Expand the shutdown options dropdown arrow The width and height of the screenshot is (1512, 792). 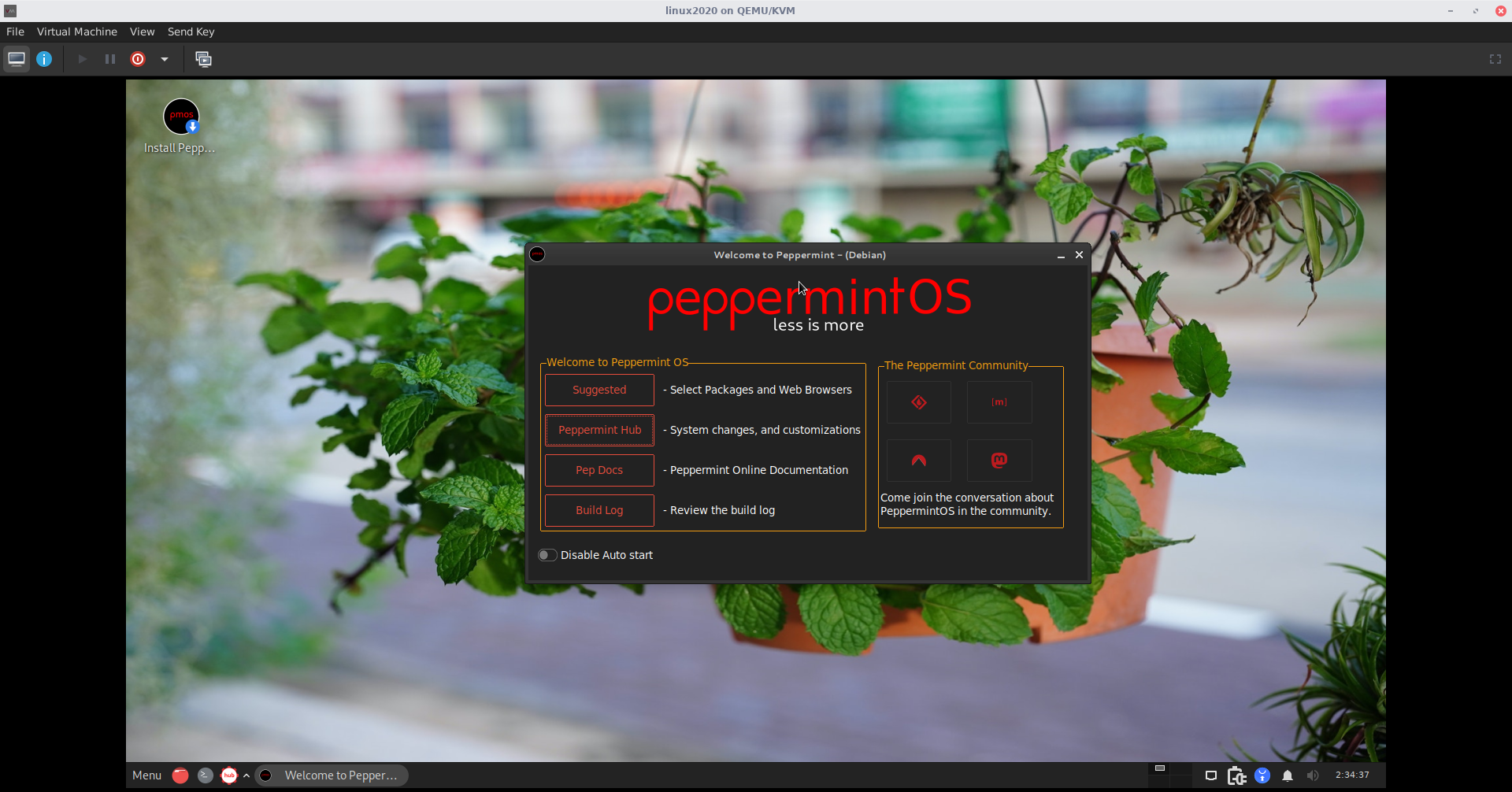(x=164, y=58)
